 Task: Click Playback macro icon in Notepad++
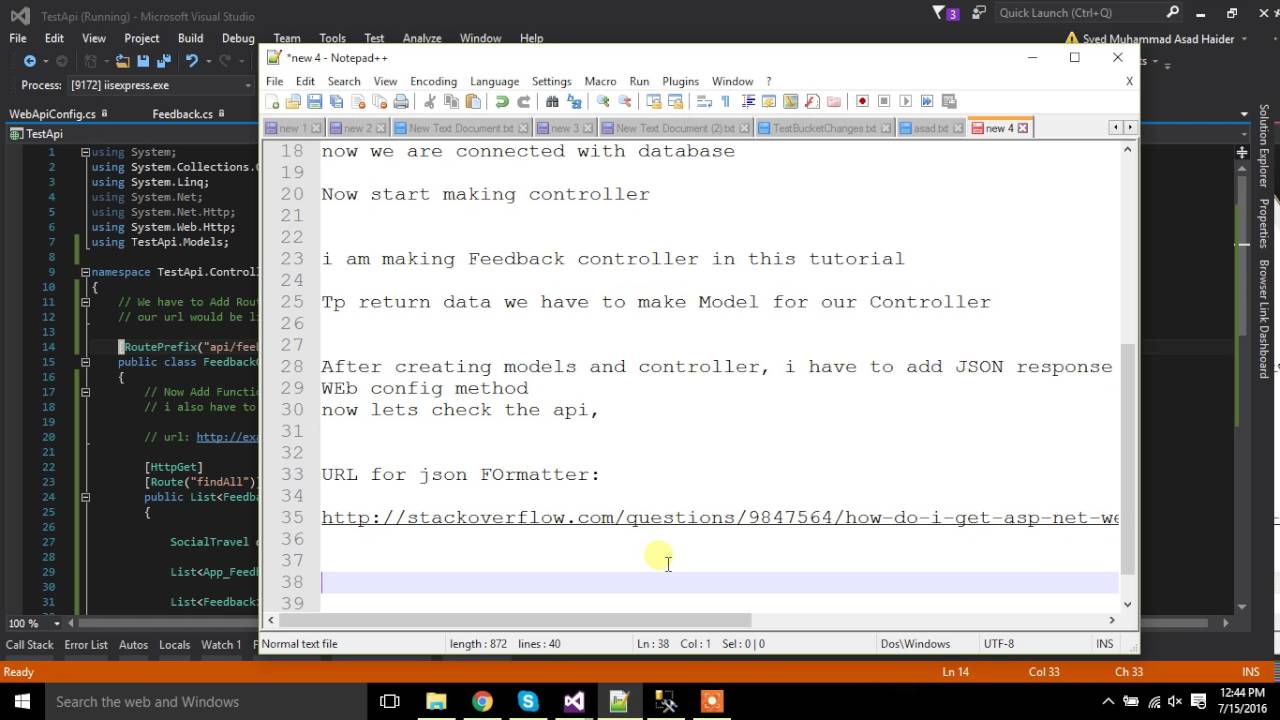point(905,101)
